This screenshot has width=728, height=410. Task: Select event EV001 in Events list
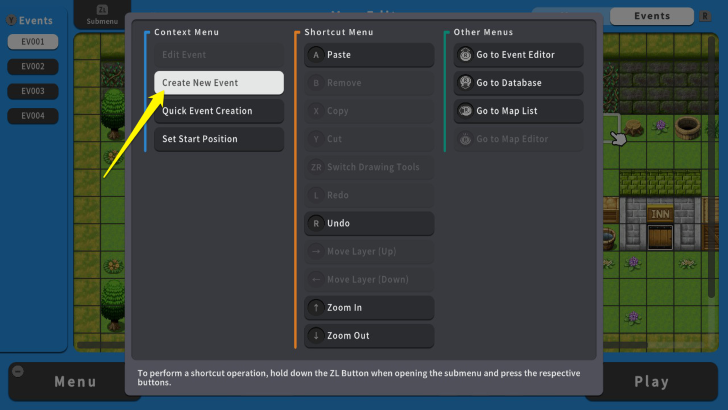click(33, 42)
